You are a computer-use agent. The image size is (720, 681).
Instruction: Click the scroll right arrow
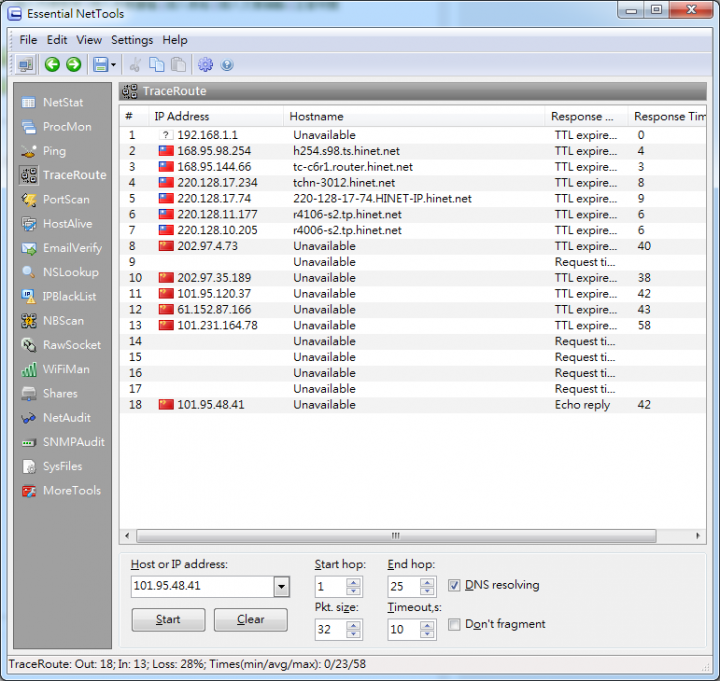click(698, 536)
